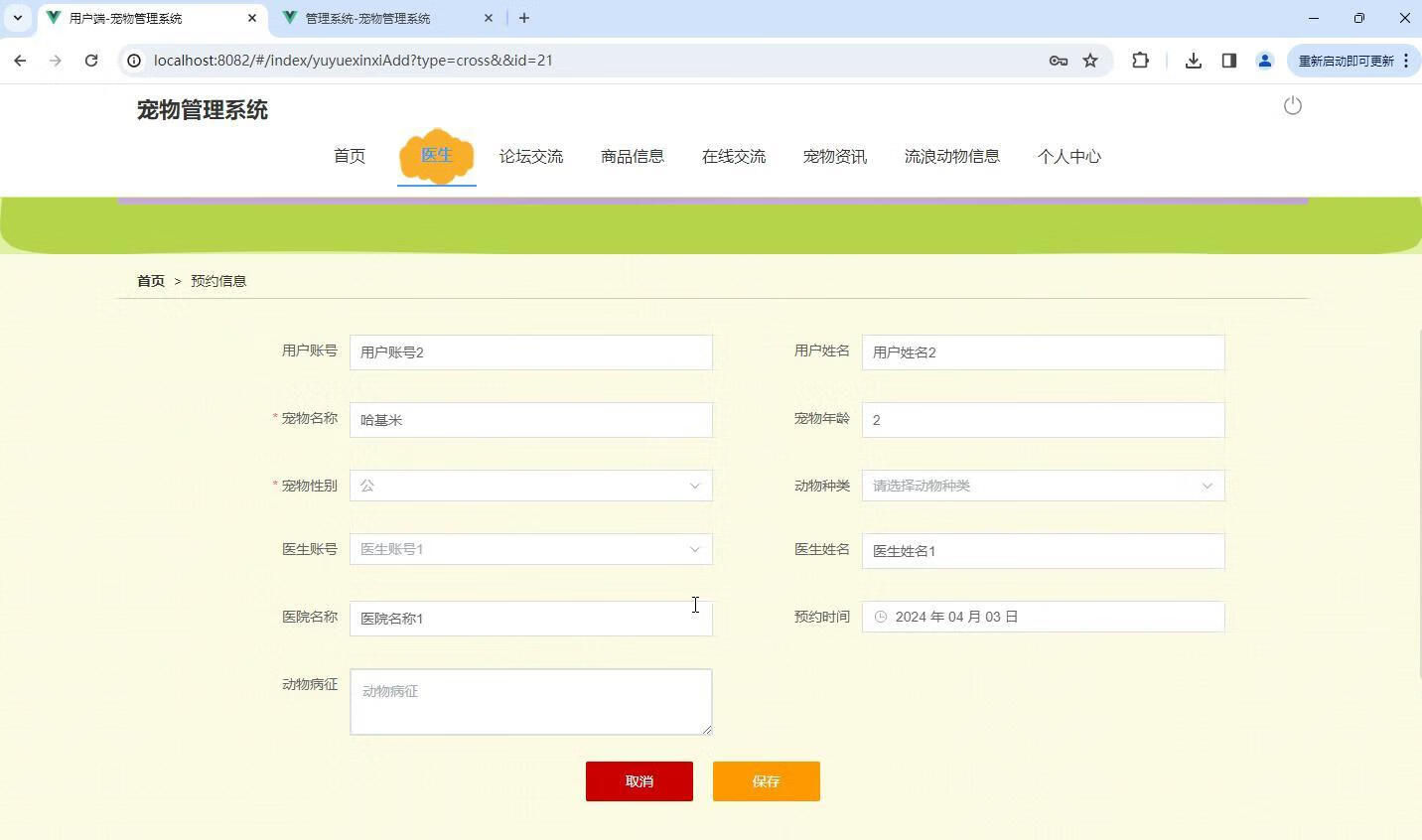Expand the 医生账号 dropdown
Image resolution: width=1422 pixels, height=840 pixels.
tap(531, 549)
